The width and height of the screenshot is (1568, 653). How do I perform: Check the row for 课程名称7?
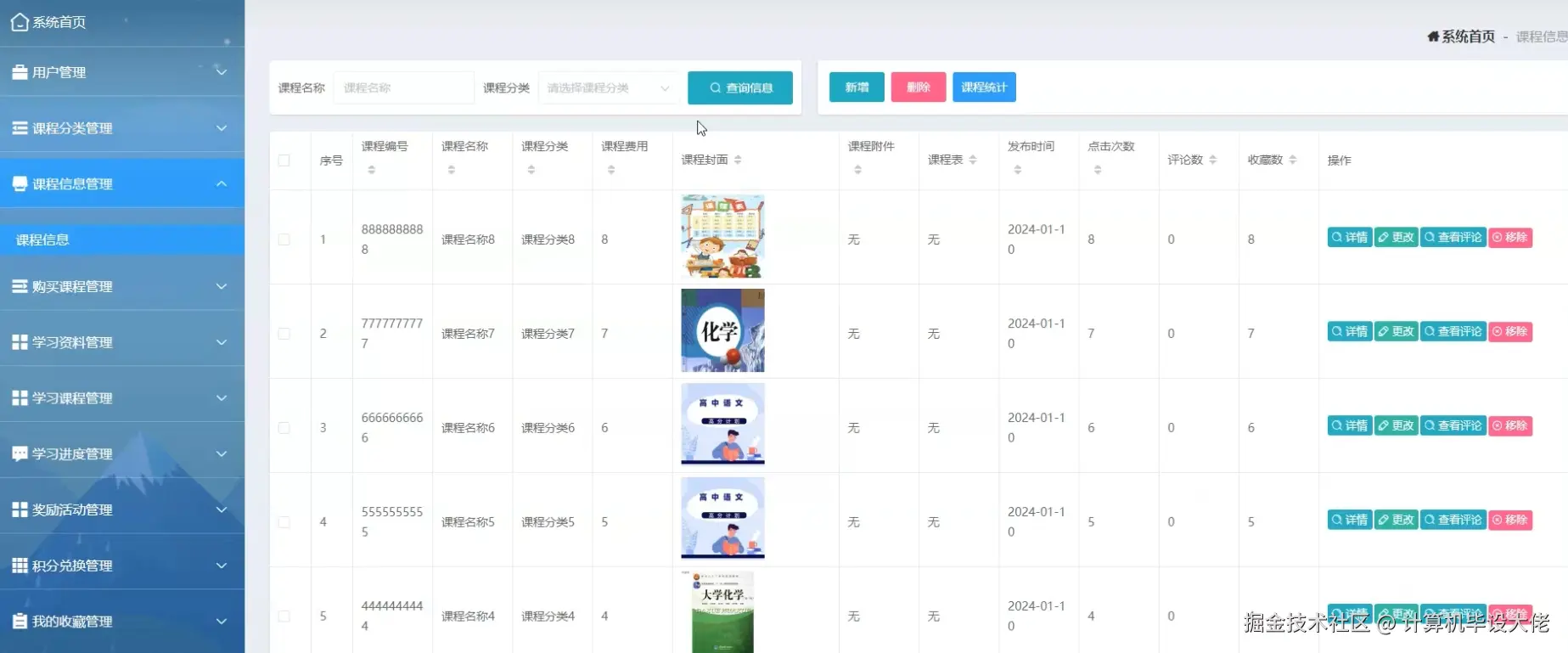point(284,334)
